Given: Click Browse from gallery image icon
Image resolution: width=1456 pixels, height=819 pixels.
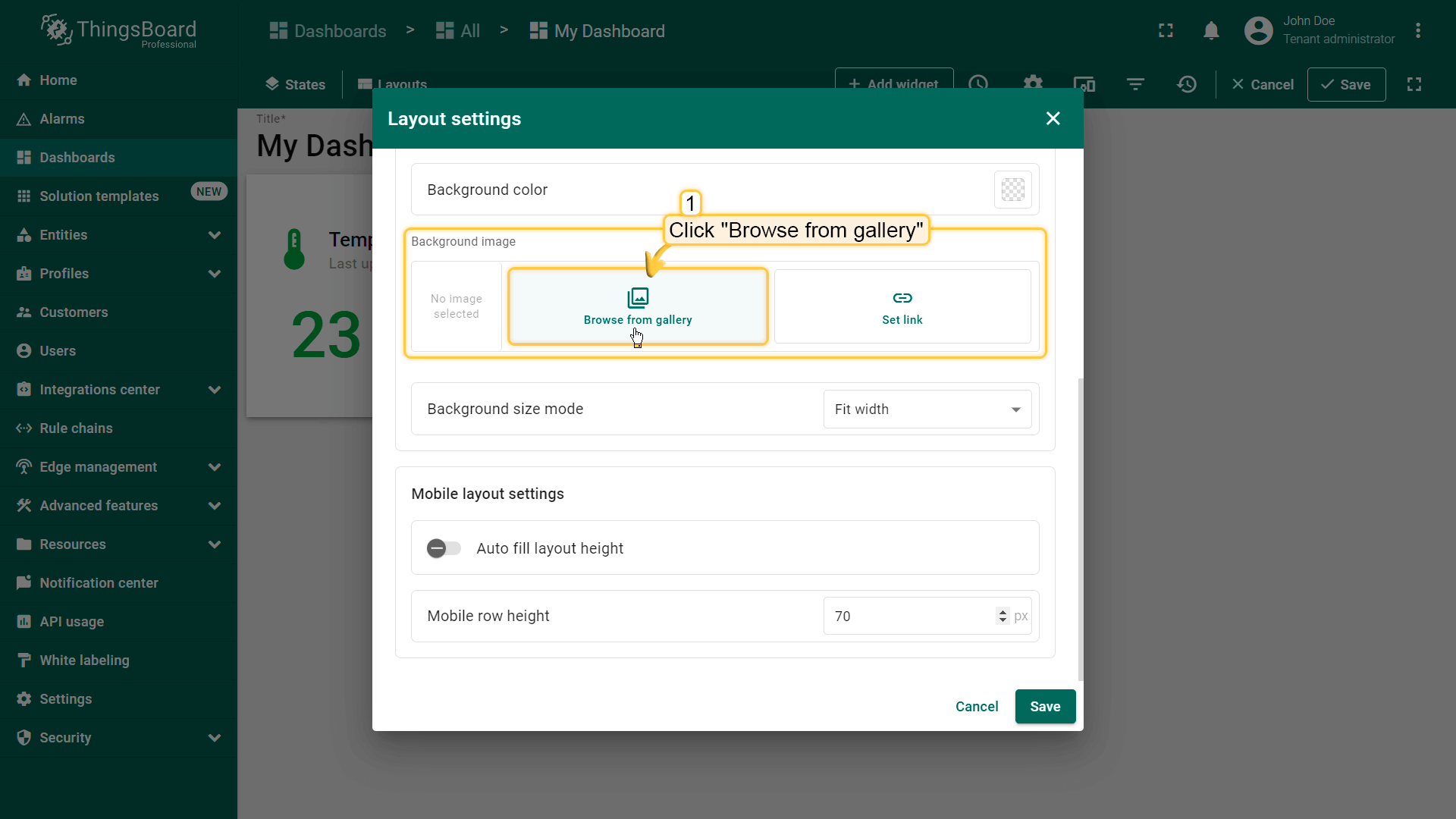Looking at the screenshot, I should click(x=638, y=297).
